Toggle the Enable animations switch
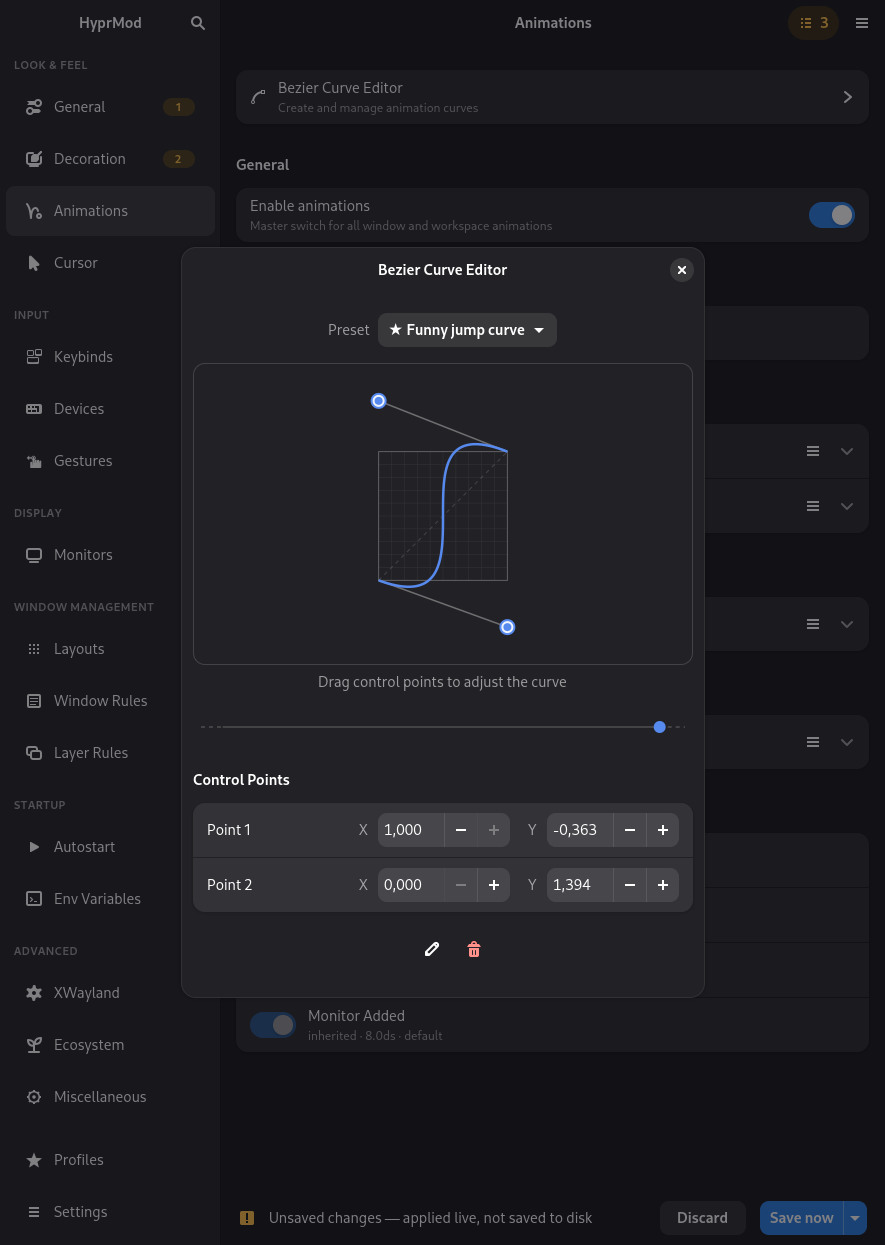885x1245 pixels. [831, 215]
